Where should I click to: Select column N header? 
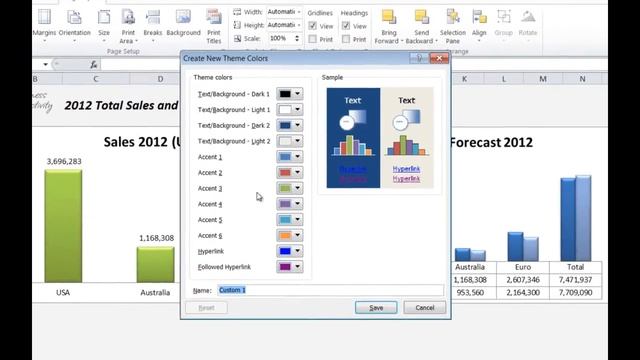tap(582, 79)
